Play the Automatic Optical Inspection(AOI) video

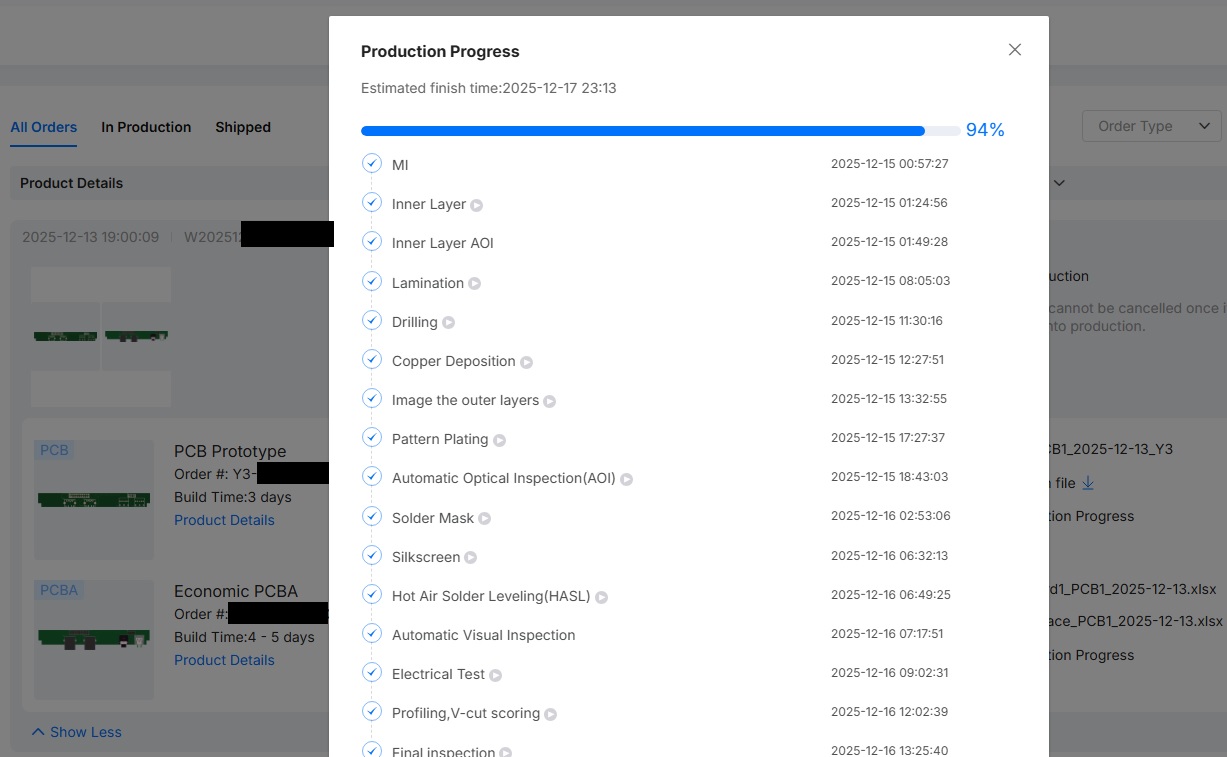[627, 479]
